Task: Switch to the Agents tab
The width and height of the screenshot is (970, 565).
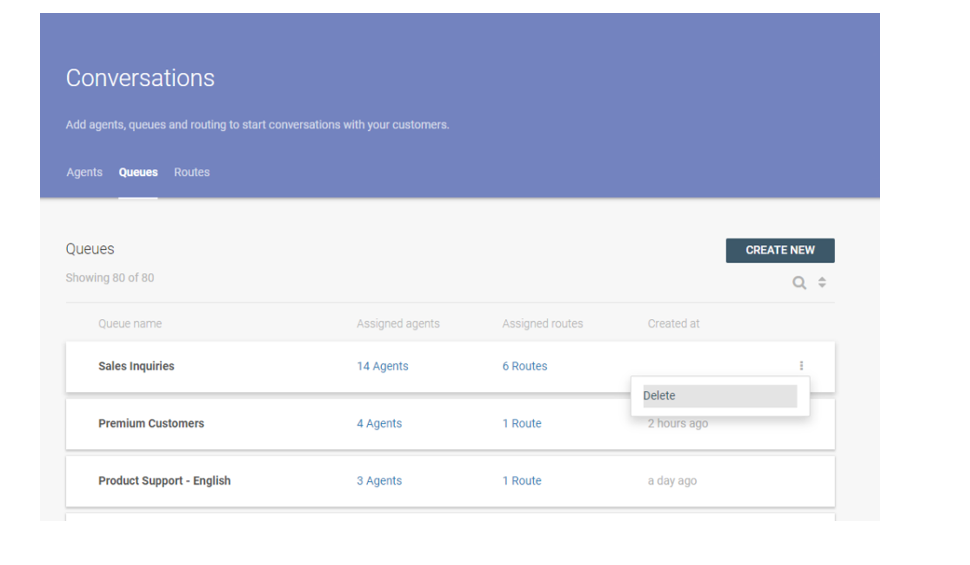Action: (x=84, y=172)
